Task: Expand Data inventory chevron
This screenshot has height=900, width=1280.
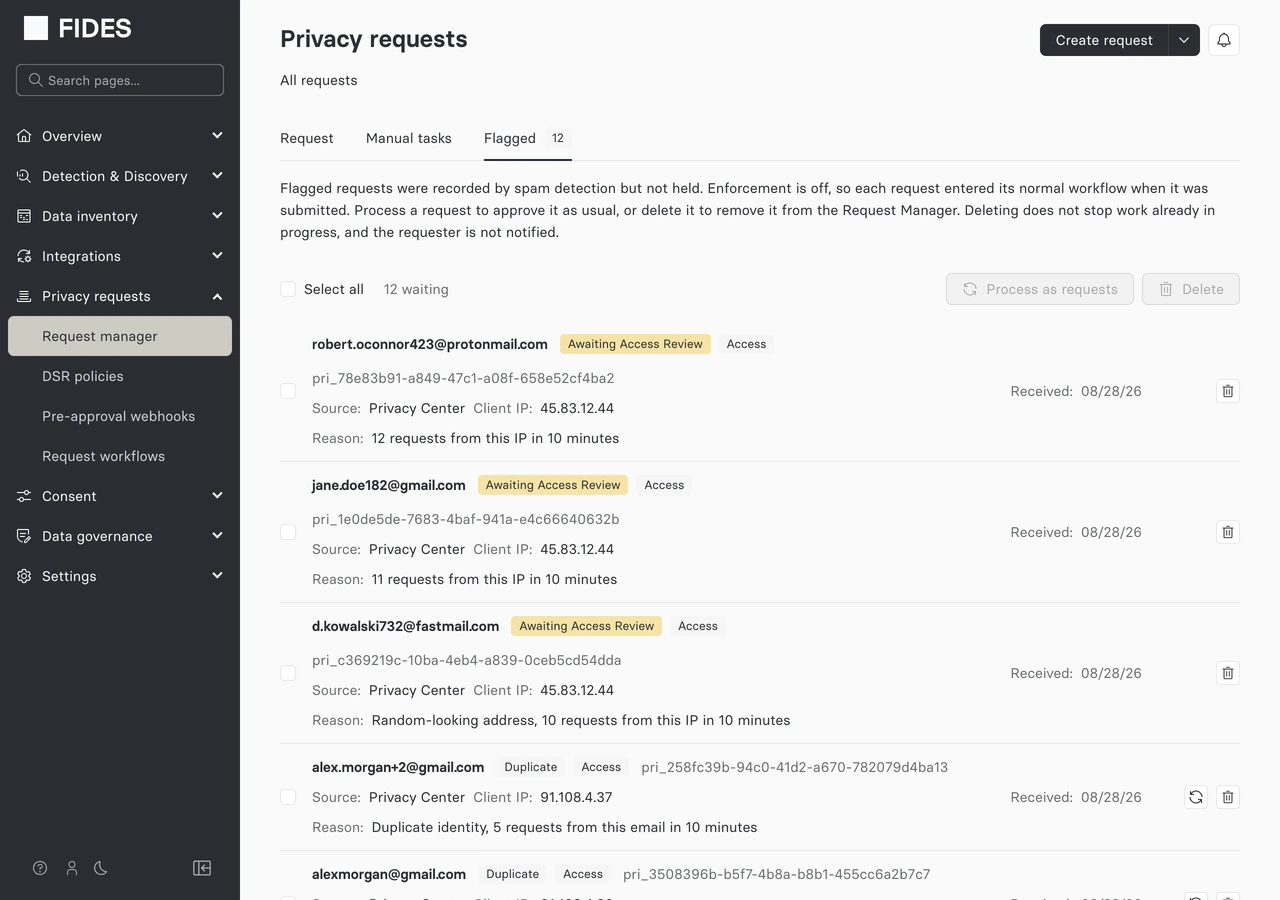Action: pos(217,216)
